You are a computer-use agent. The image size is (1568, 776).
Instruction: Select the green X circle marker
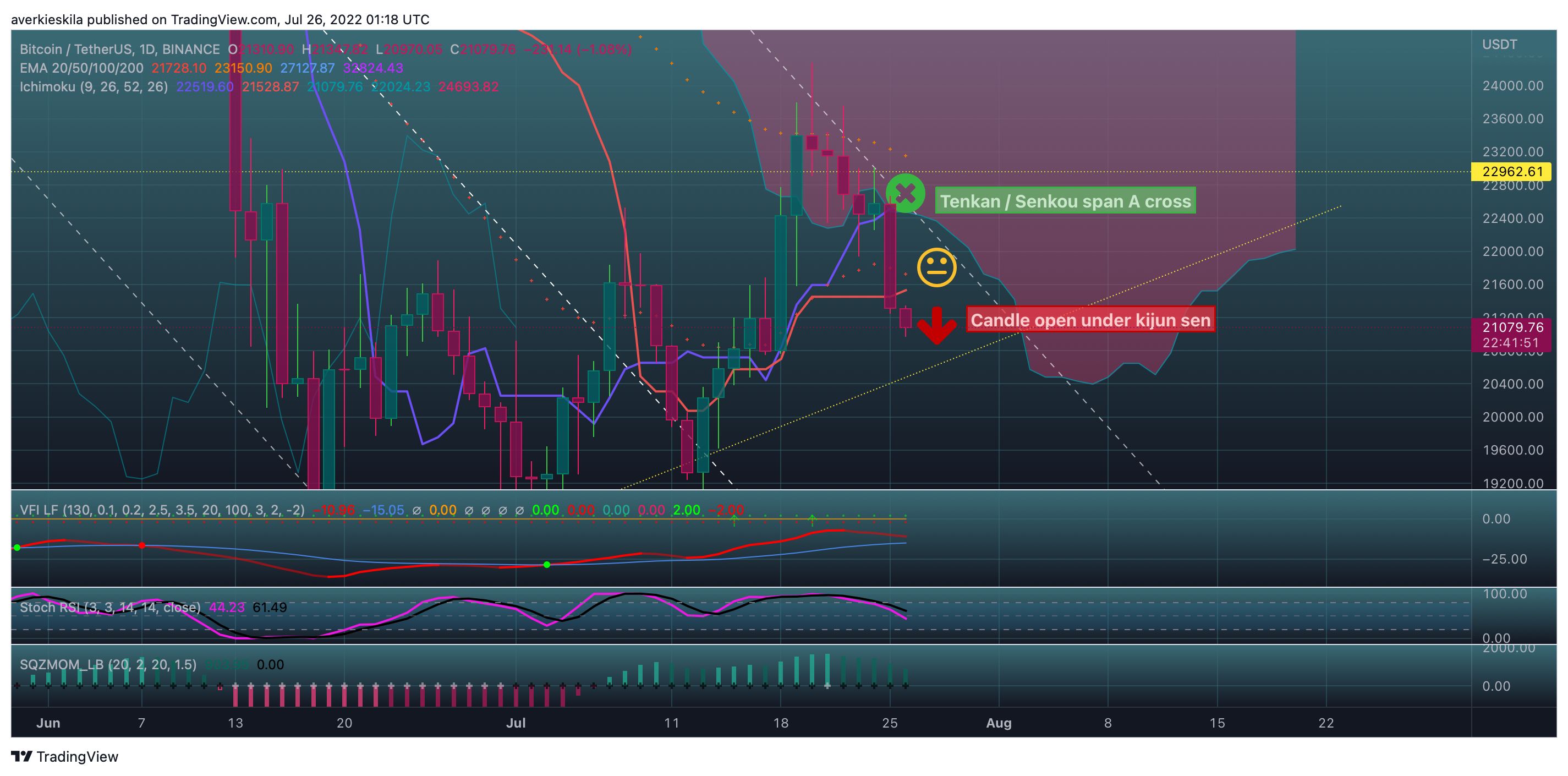click(x=905, y=194)
